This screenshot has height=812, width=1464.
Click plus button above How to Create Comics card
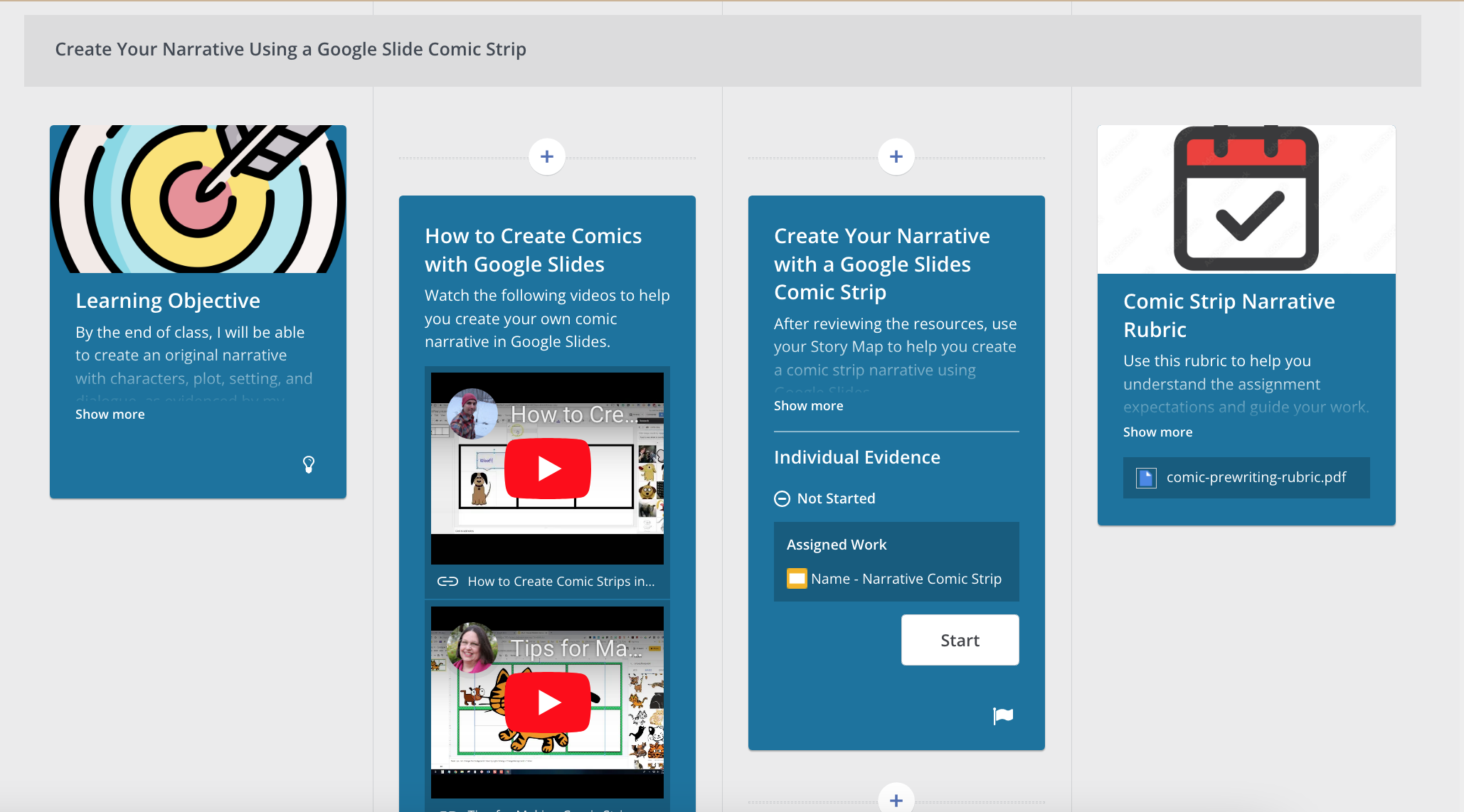[547, 156]
